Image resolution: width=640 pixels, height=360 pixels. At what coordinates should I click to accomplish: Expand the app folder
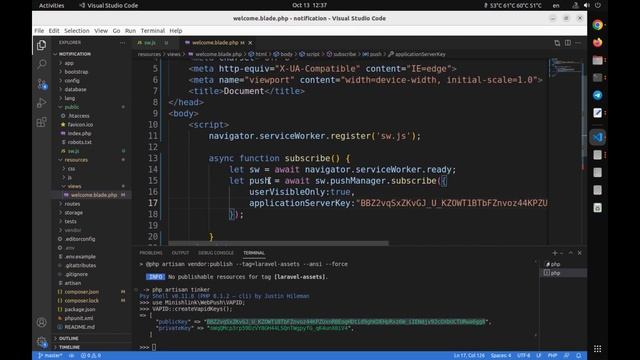click(92, 63)
